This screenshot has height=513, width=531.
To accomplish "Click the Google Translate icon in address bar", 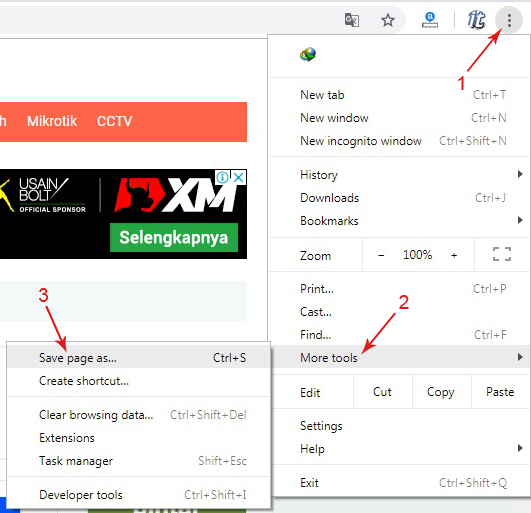I will click(352, 20).
